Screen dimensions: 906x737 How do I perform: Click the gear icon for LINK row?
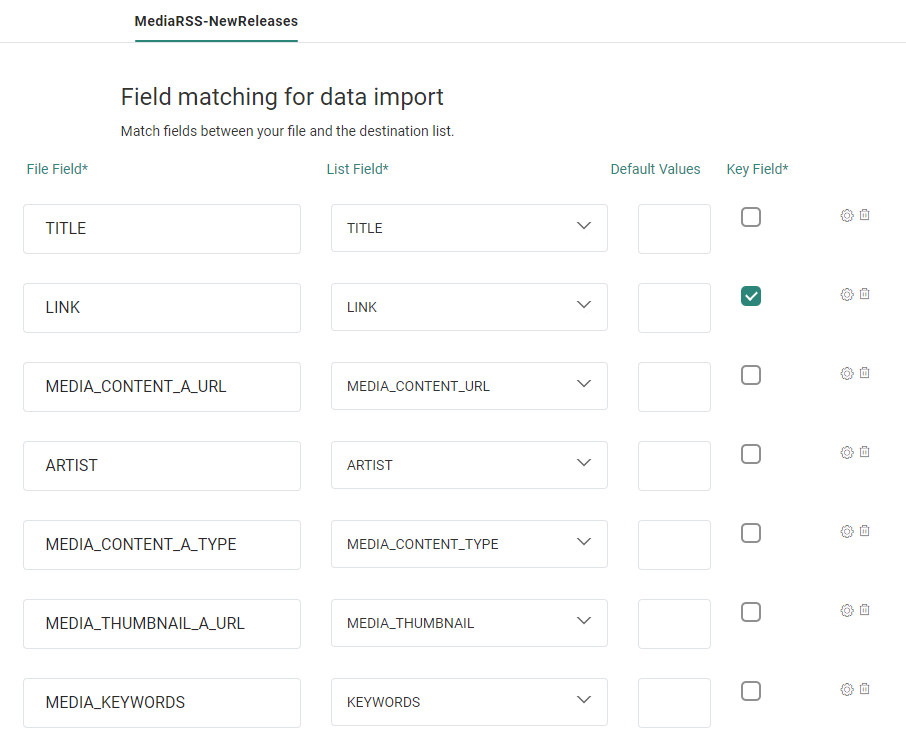pyautogui.click(x=846, y=294)
